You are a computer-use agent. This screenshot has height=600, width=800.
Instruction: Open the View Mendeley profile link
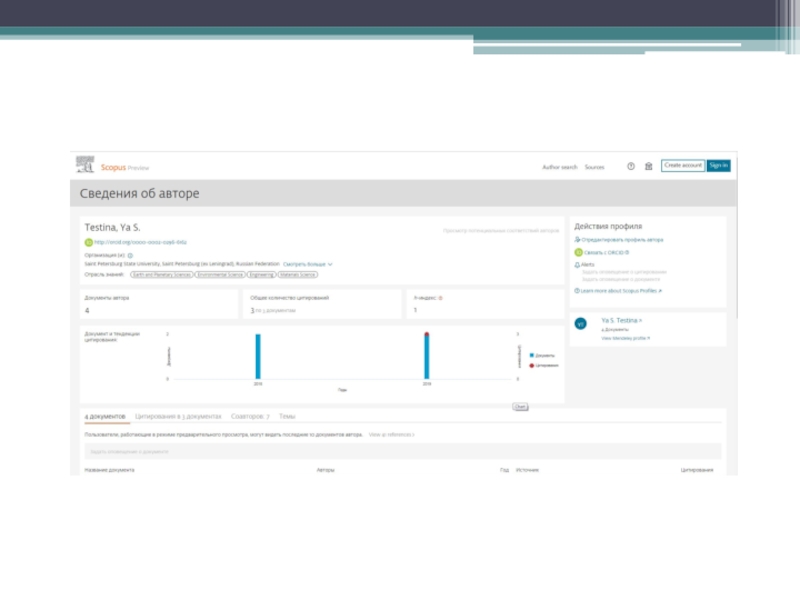[x=625, y=338]
